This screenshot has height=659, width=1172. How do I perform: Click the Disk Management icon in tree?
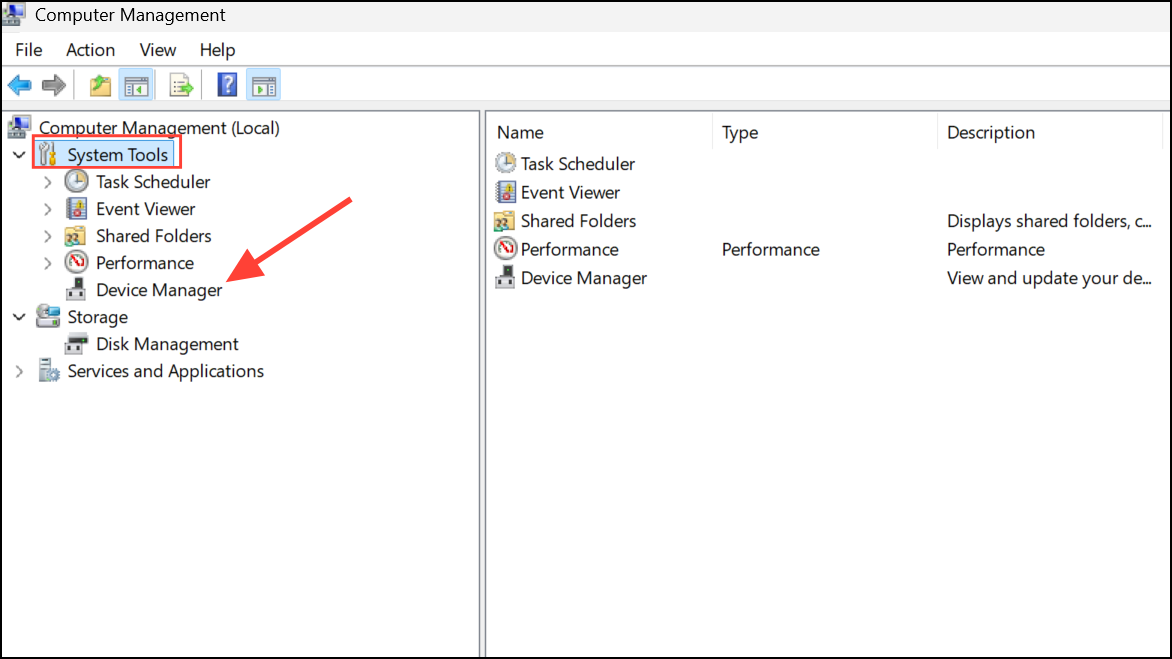(75, 344)
